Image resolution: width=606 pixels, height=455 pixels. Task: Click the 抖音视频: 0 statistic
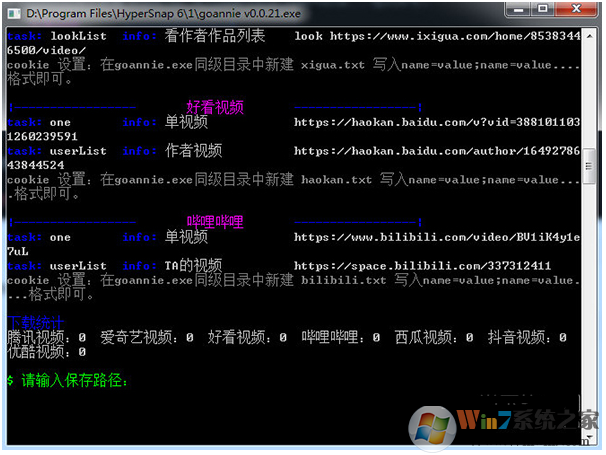click(527, 337)
